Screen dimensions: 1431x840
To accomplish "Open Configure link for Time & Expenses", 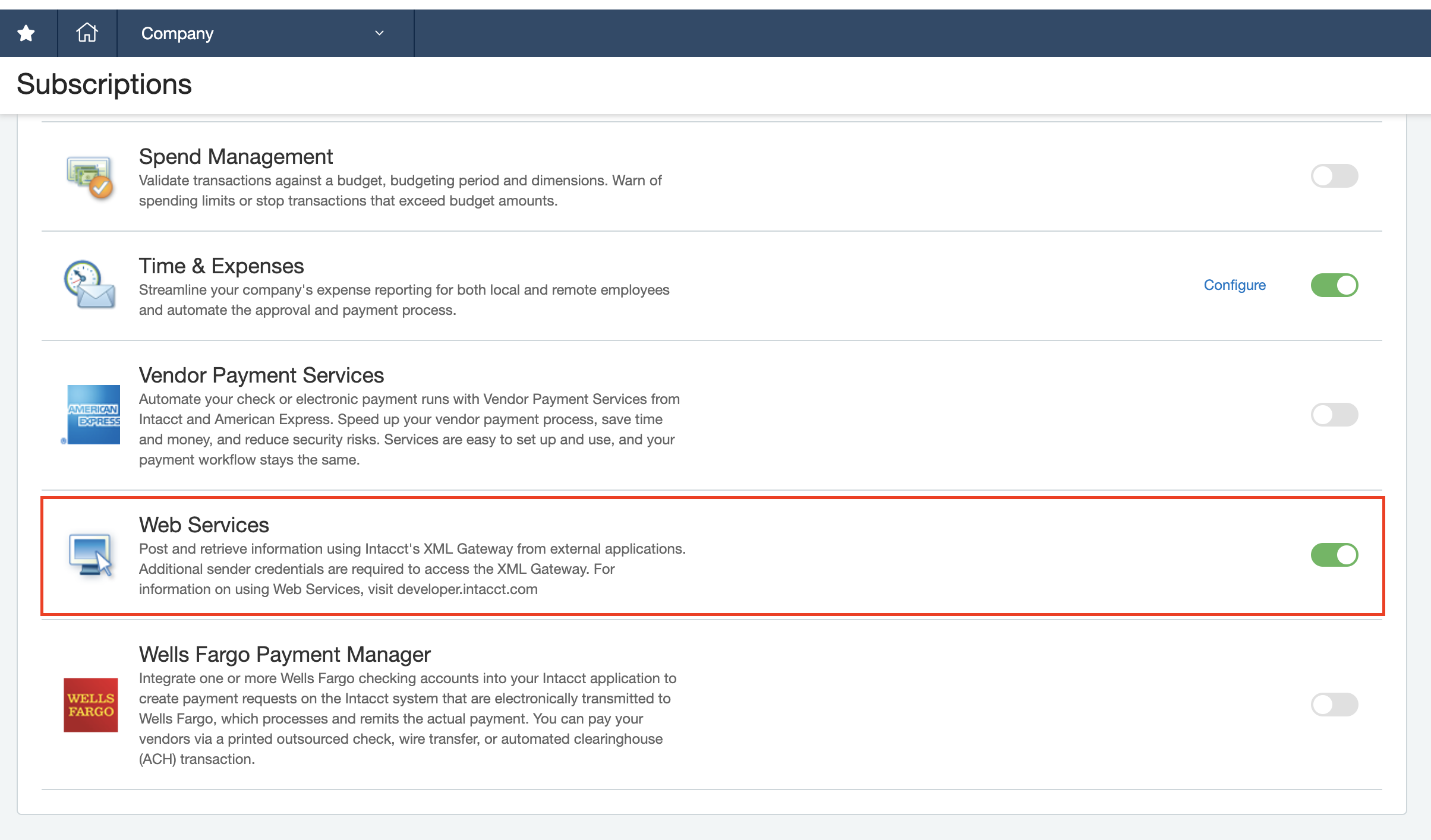I will 1234,285.
